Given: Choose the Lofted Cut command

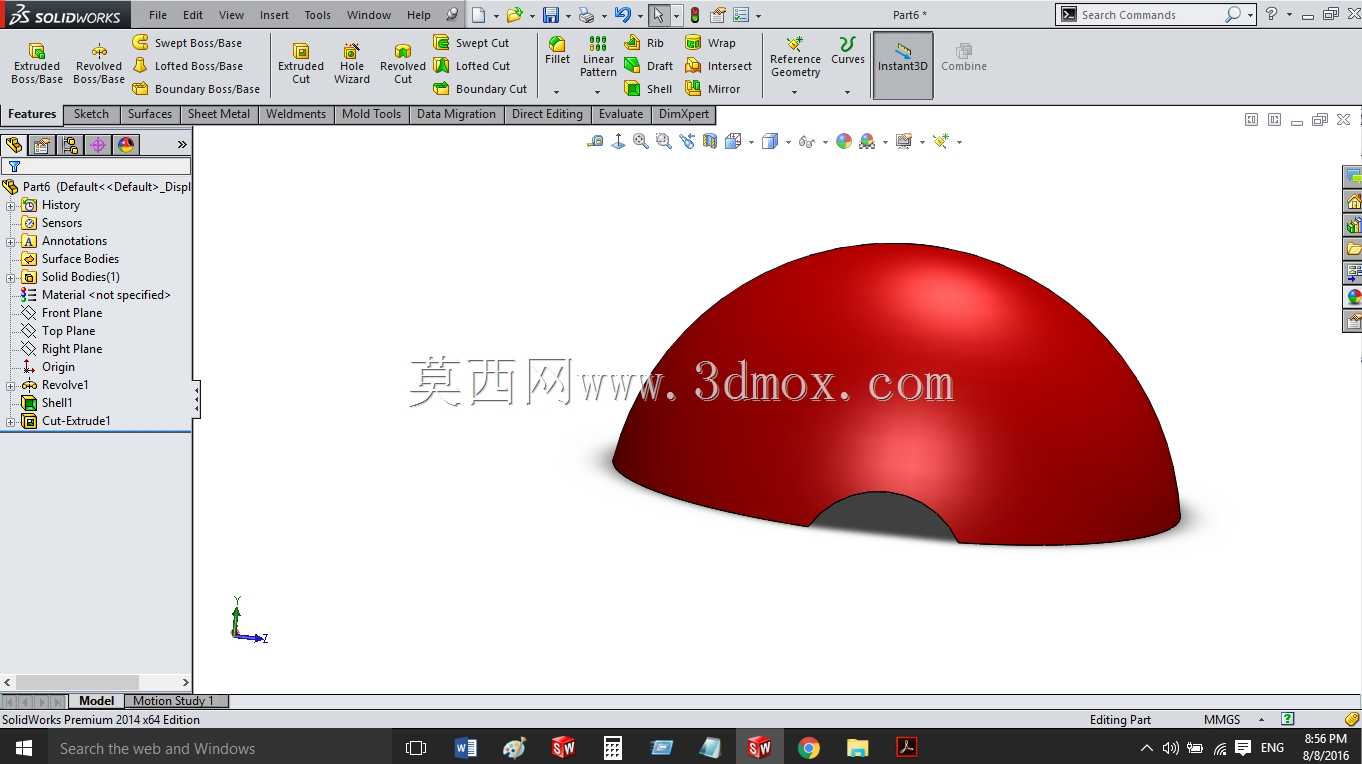Looking at the screenshot, I should click(471, 66).
